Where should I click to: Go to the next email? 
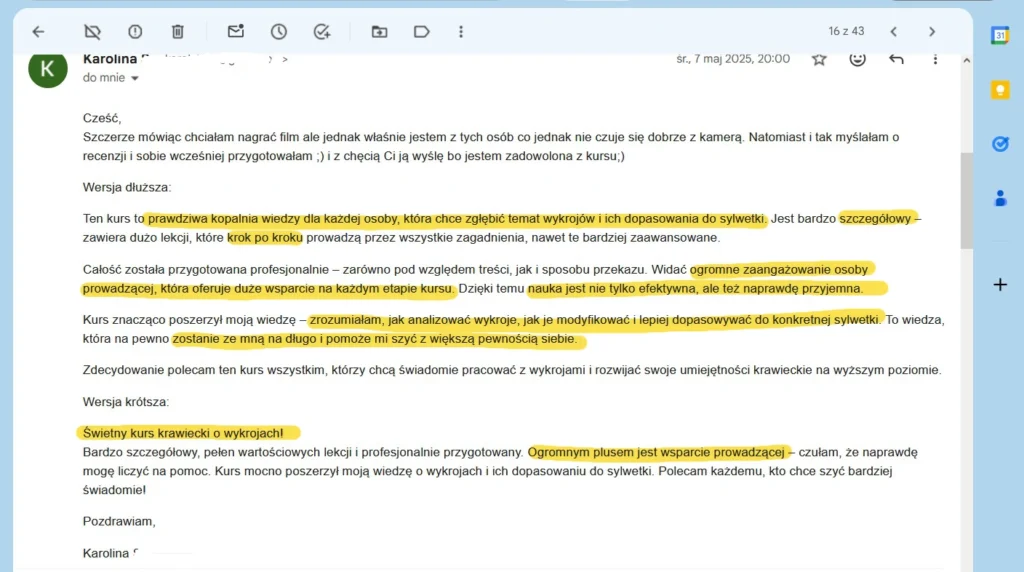tap(932, 31)
